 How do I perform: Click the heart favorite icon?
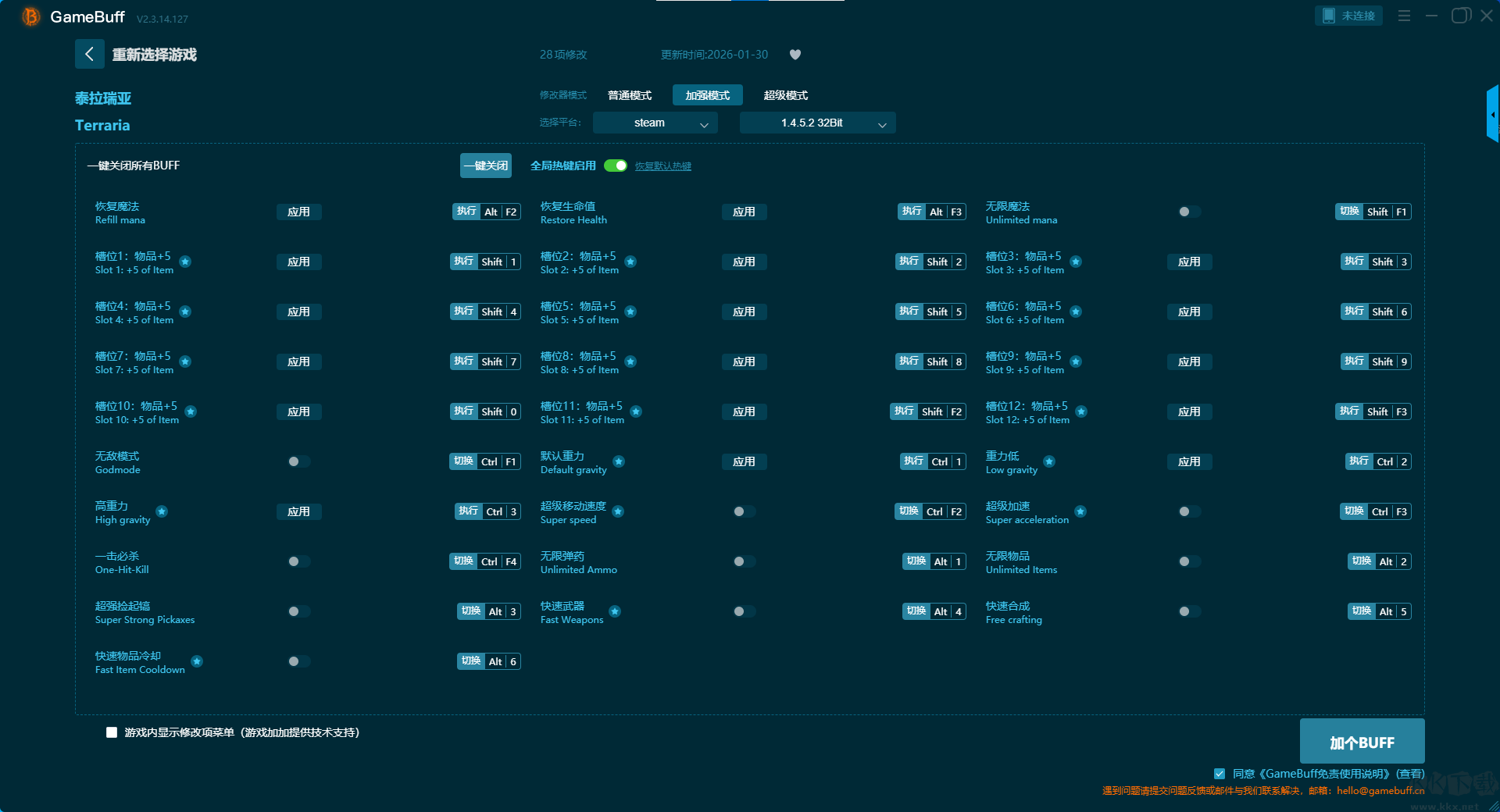(x=795, y=55)
